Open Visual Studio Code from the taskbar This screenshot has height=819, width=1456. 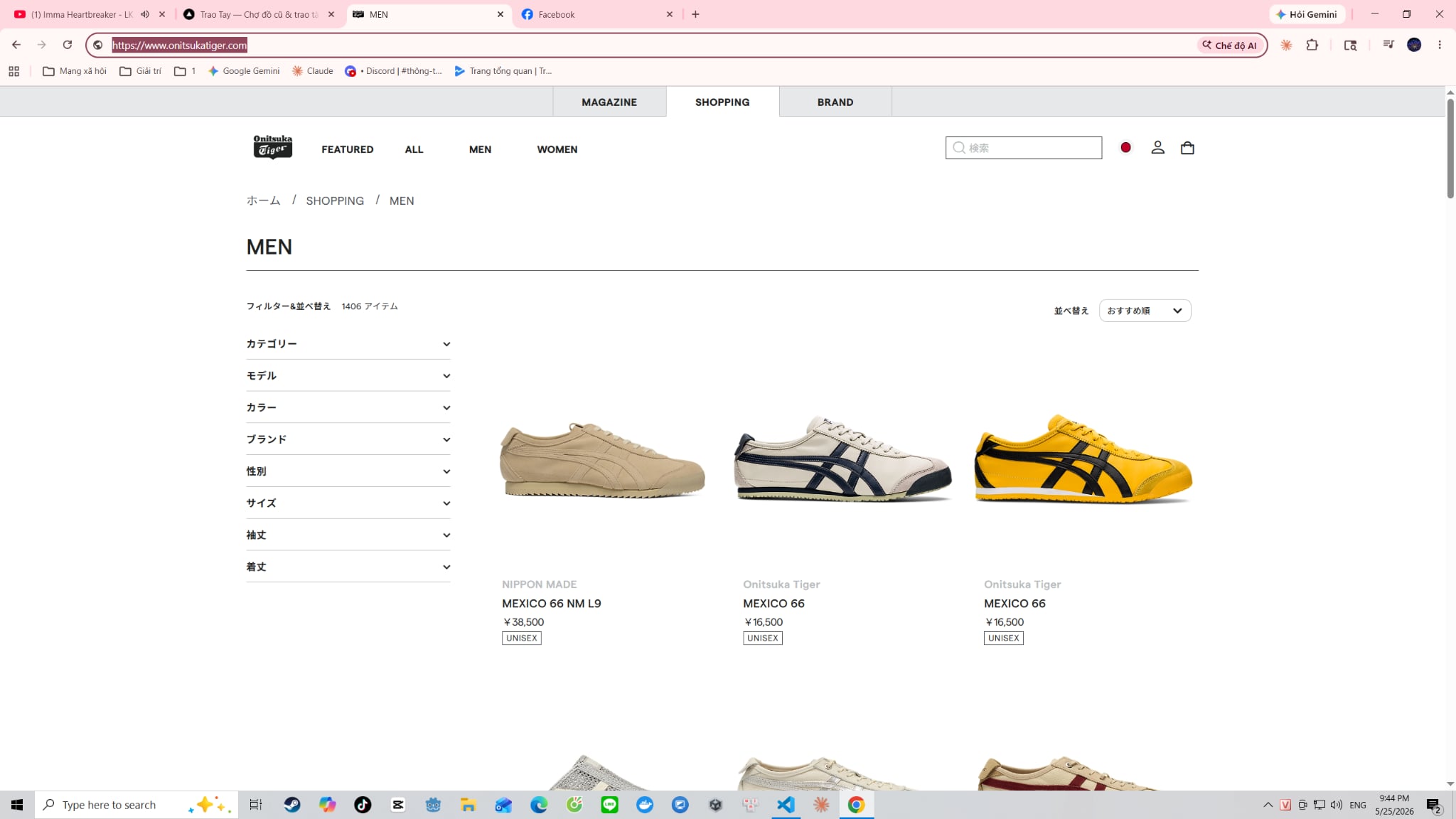point(786,805)
